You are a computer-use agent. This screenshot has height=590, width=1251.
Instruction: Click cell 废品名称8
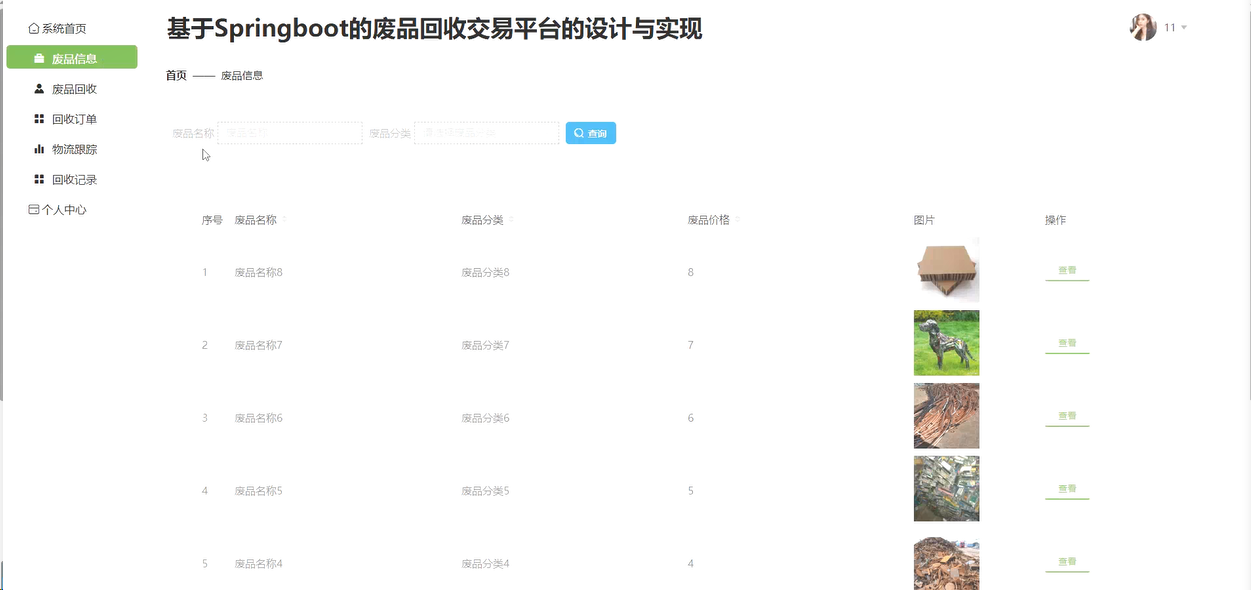coord(259,272)
